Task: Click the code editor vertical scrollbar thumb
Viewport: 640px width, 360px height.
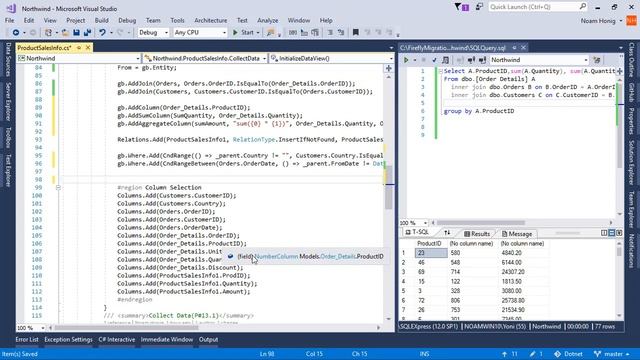Action: [389, 188]
